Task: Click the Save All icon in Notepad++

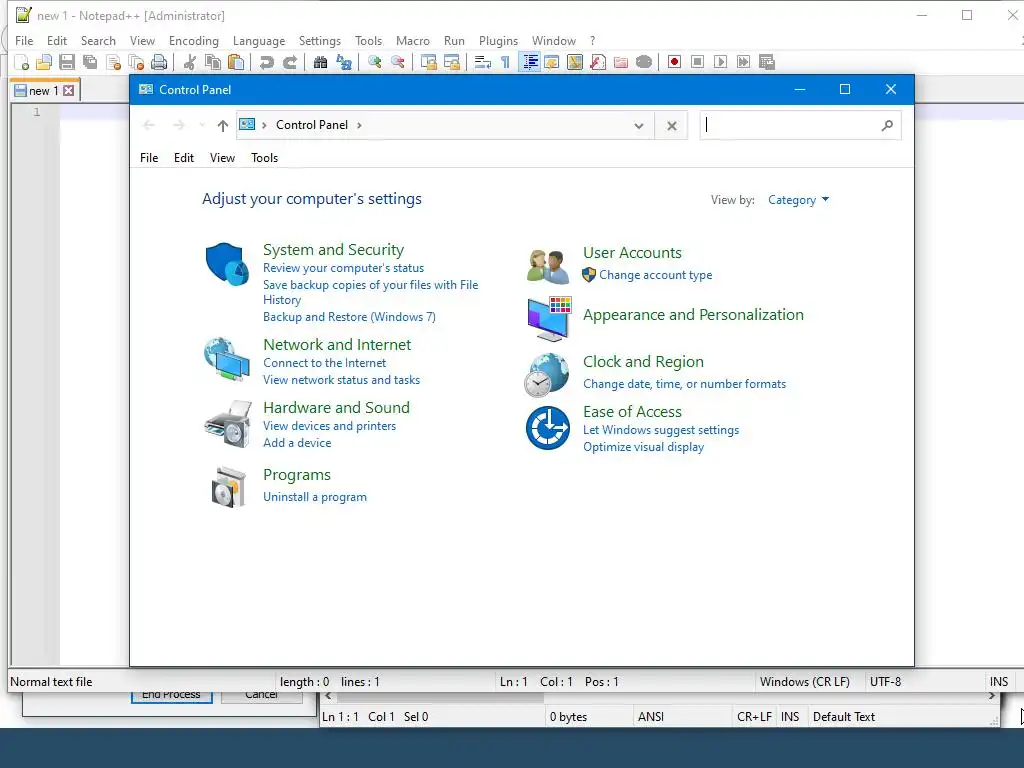Action: [x=90, y=62]
